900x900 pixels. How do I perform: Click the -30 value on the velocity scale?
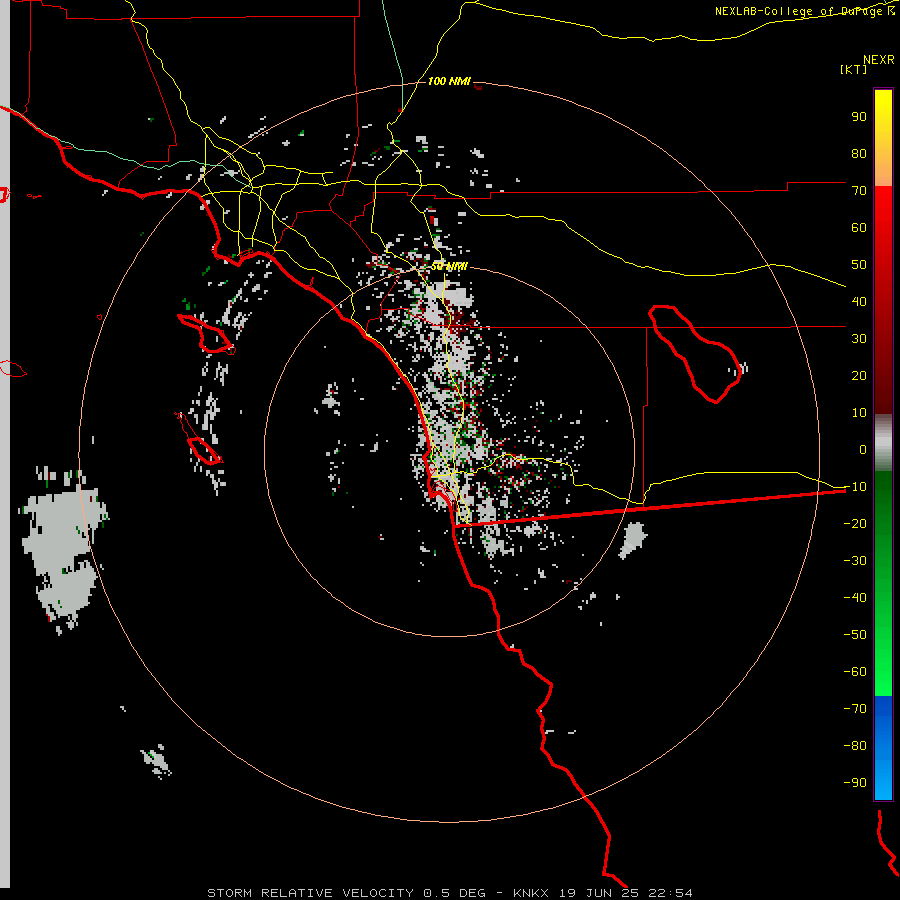click(x=855, y=561)
